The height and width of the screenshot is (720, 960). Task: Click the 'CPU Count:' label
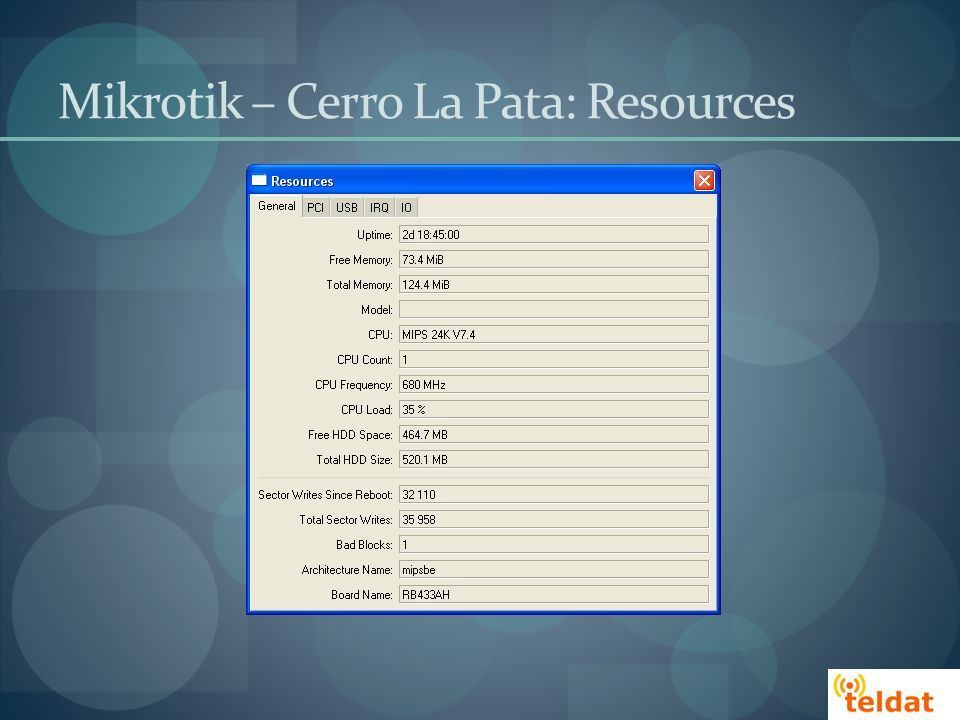pyautogui.click(x=365, y=360)
